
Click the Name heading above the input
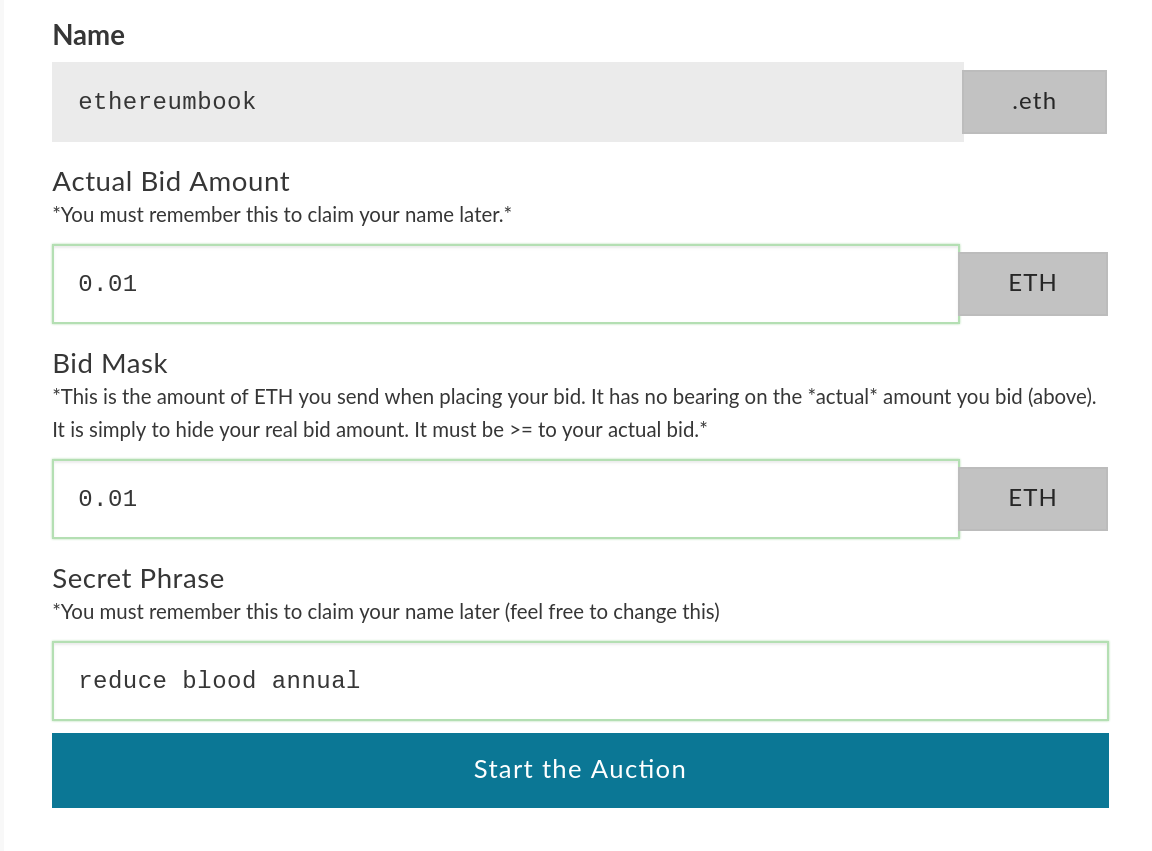point(88,34)
